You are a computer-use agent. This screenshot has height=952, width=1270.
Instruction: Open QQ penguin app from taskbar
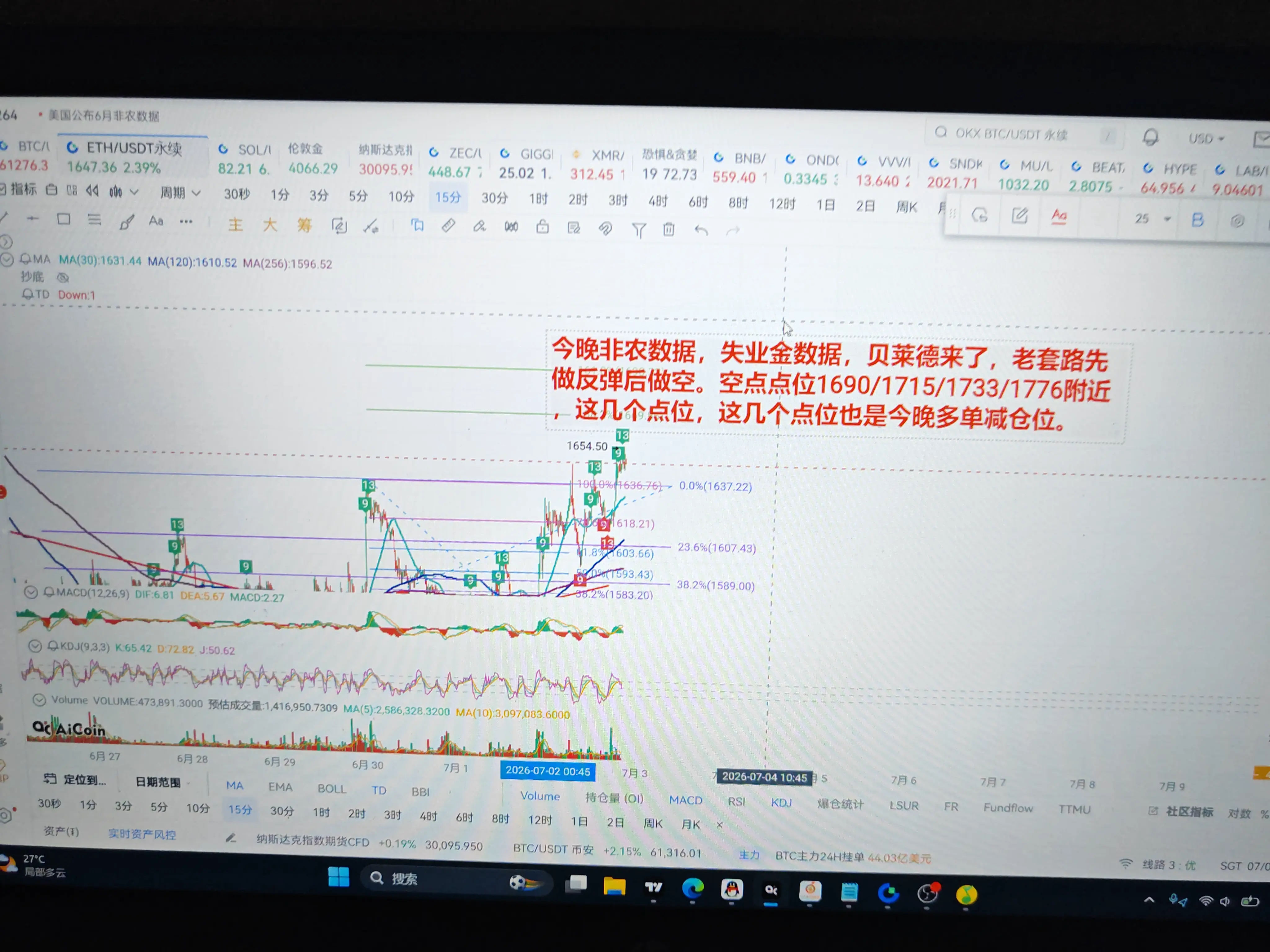click(x=731, y=889)
